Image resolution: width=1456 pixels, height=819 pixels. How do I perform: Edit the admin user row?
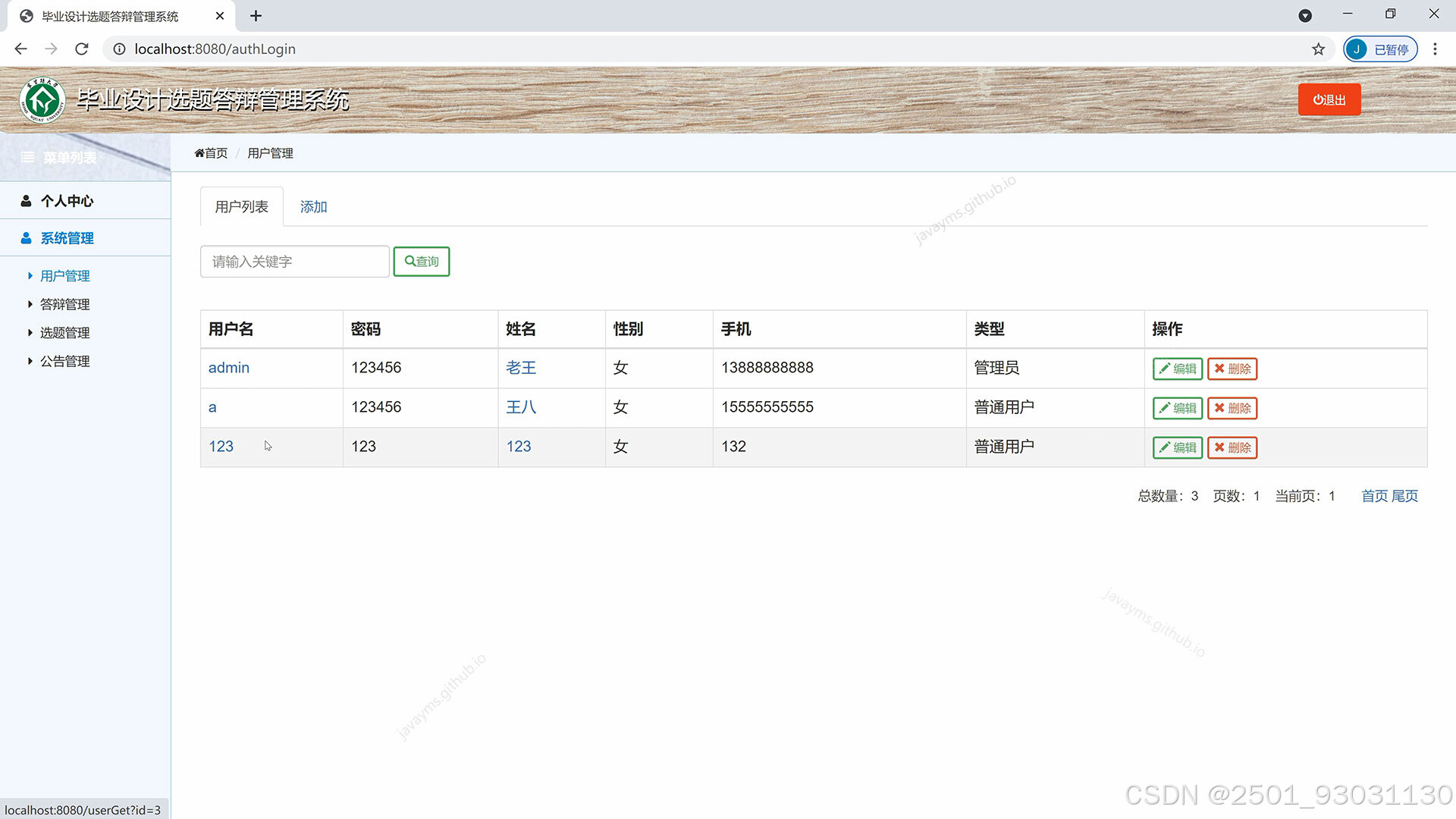[1177, 369]
